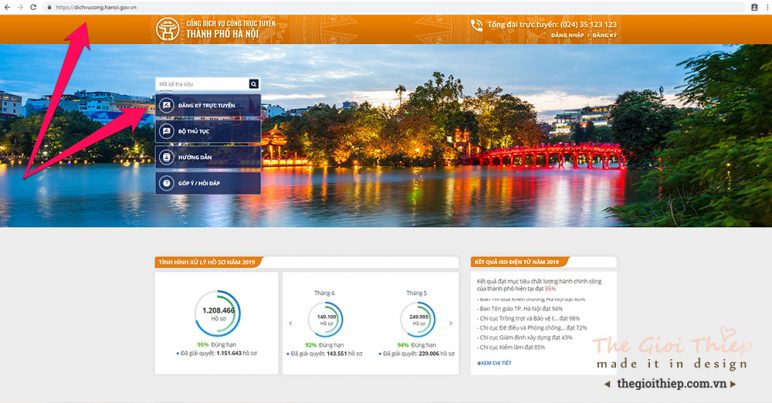Click the Đăng ký trực tuyến circle icon

pyautogui.click(x=166, y=105)
